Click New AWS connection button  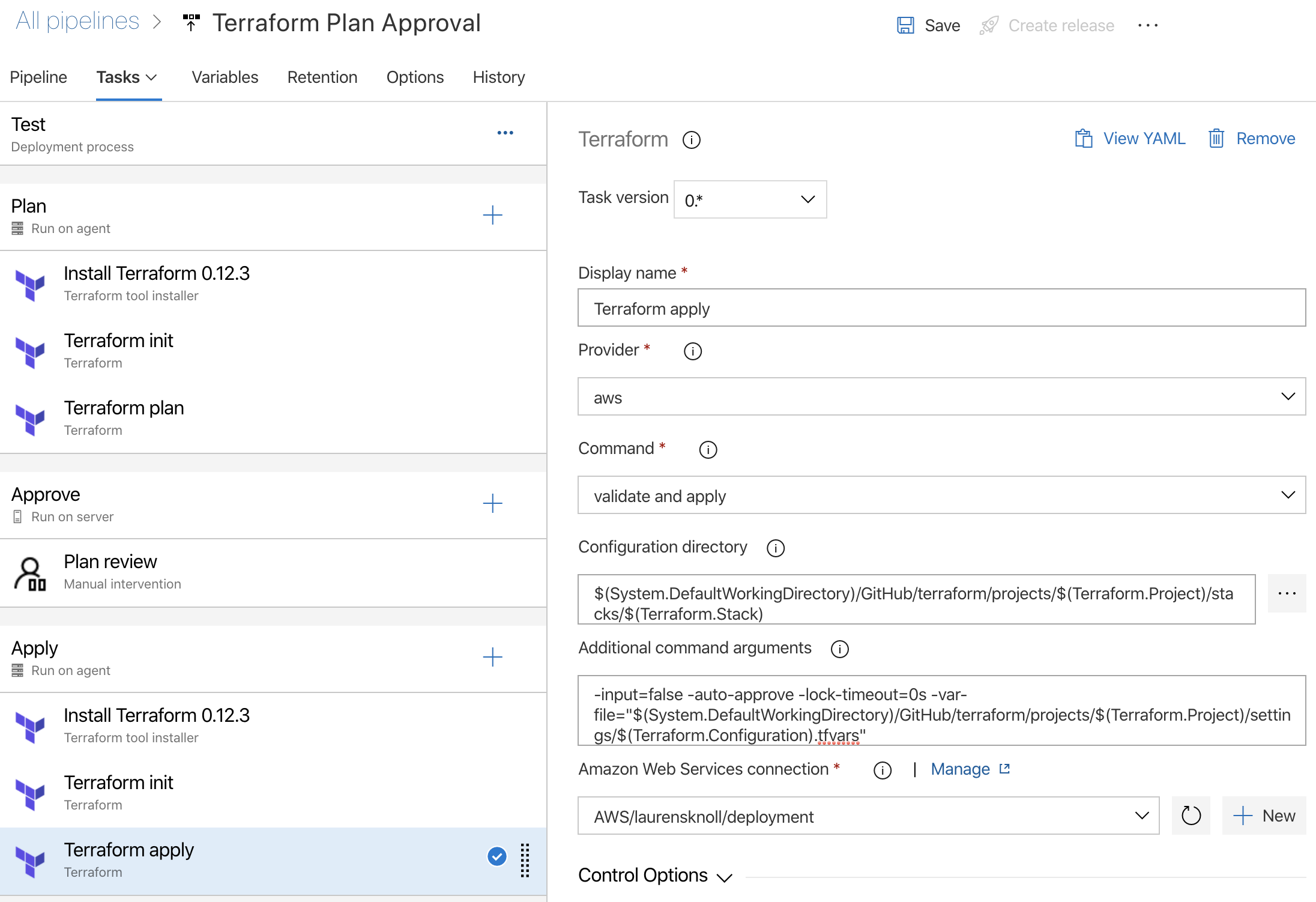tap(1264, 816)
